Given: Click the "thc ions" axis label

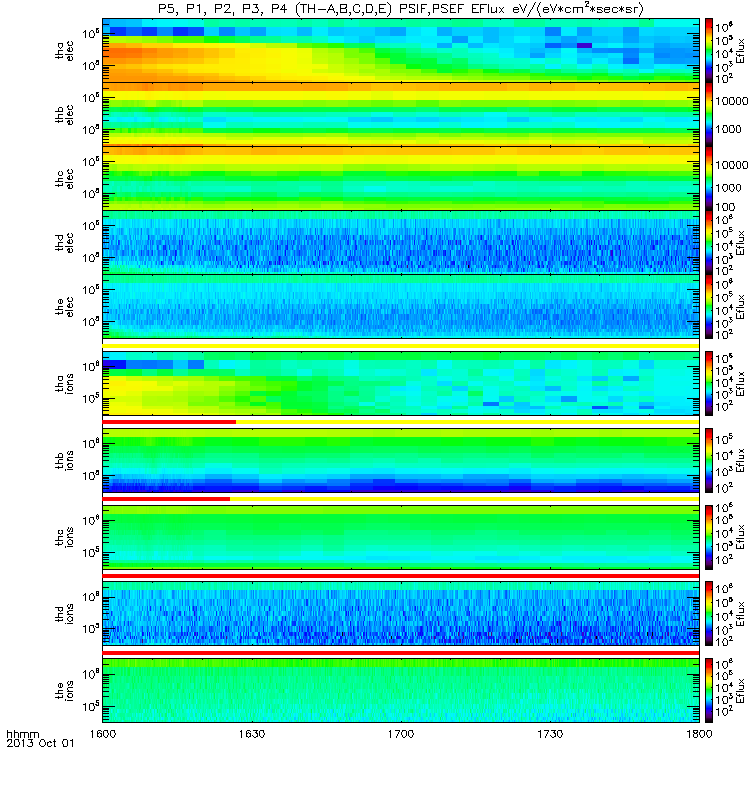Looking at the screenshot, I should click(64, 537).
